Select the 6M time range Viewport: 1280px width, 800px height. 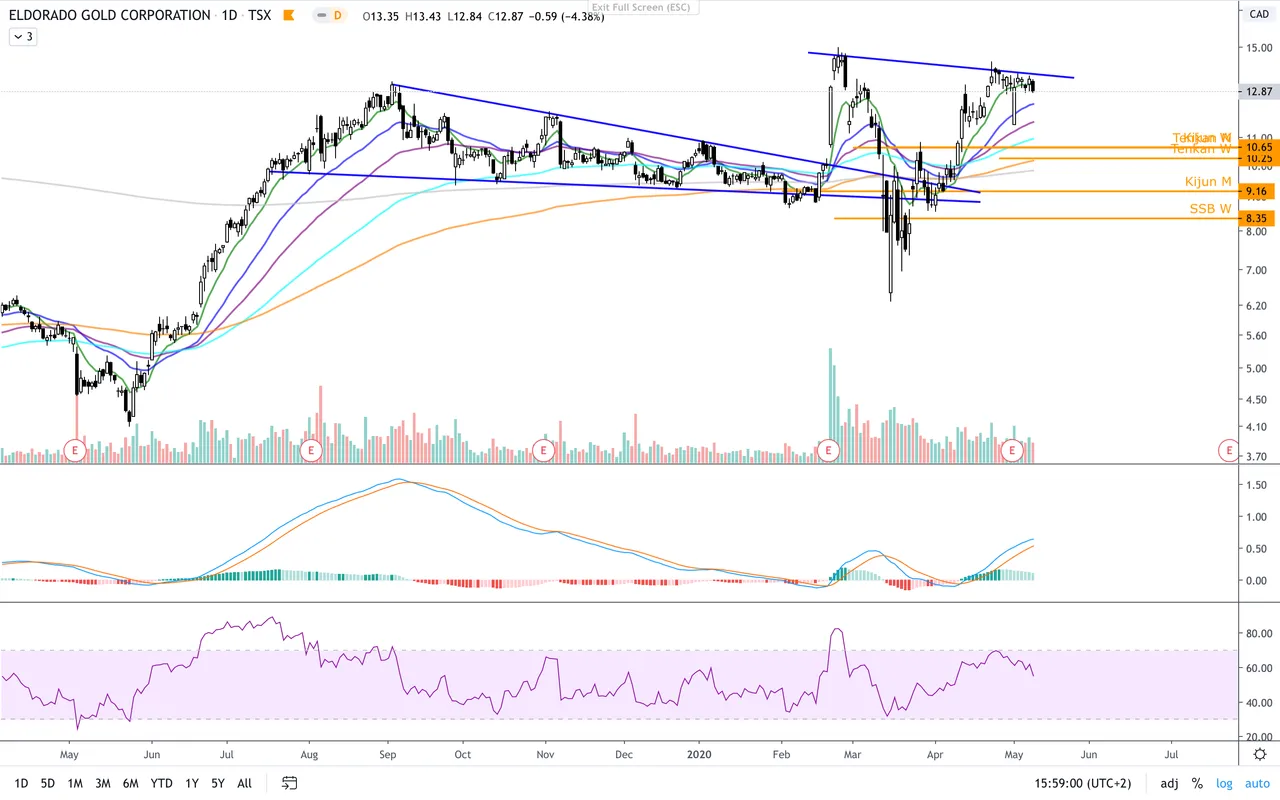click(130, 783)
